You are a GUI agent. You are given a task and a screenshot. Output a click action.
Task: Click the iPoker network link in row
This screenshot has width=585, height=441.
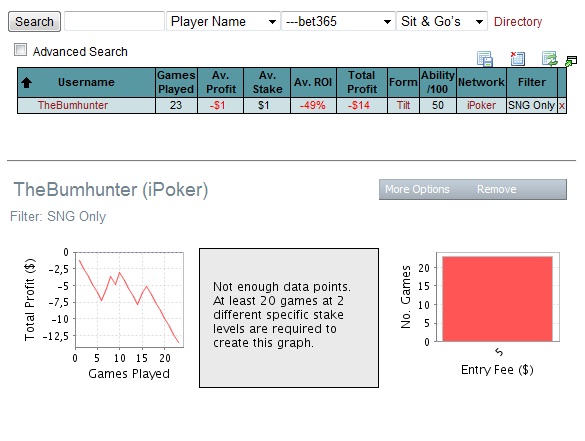(x=481, y=106)
